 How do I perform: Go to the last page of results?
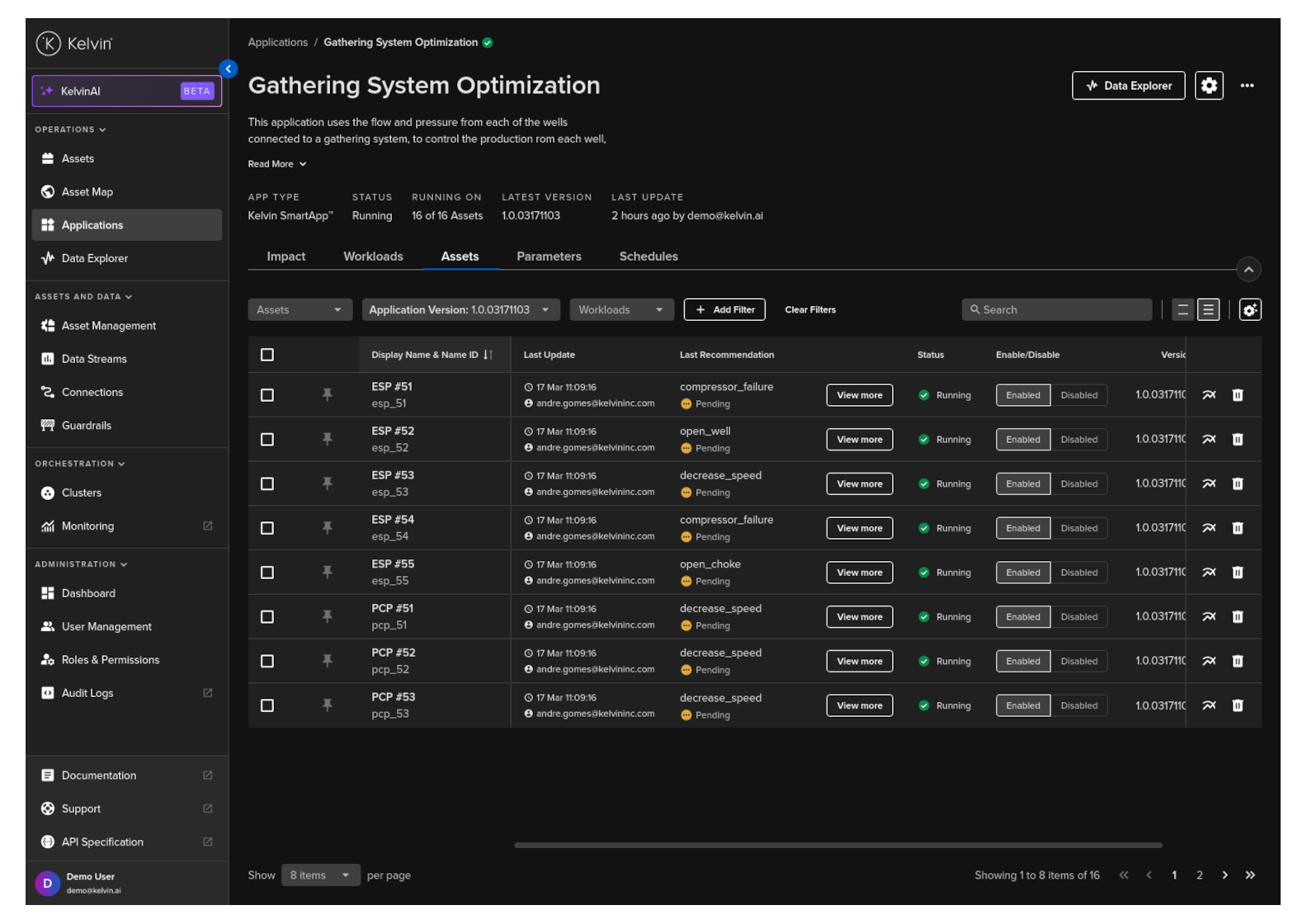pyautogui.click(x=1250, y=875)
